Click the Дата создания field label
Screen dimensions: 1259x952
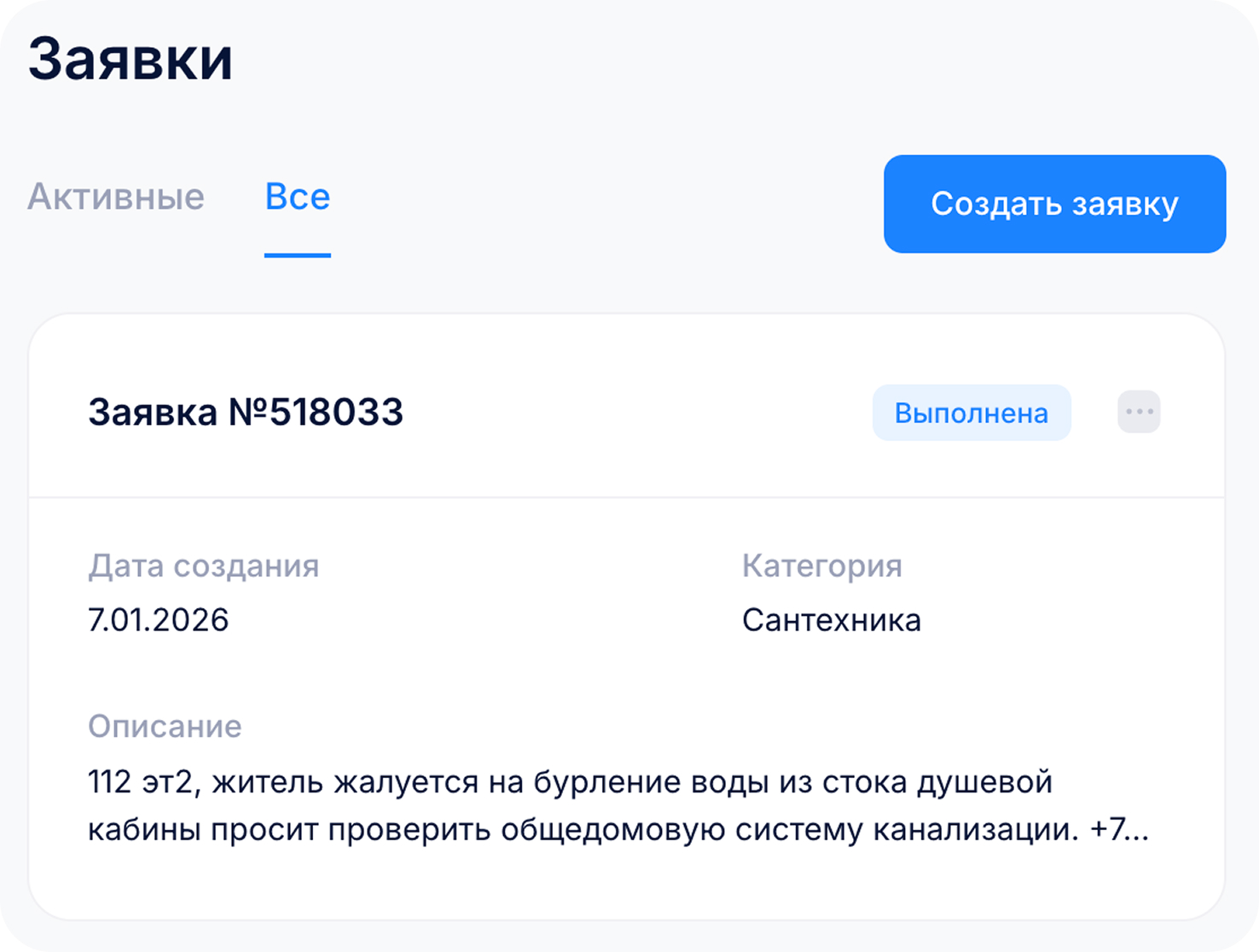pos(203,566)
